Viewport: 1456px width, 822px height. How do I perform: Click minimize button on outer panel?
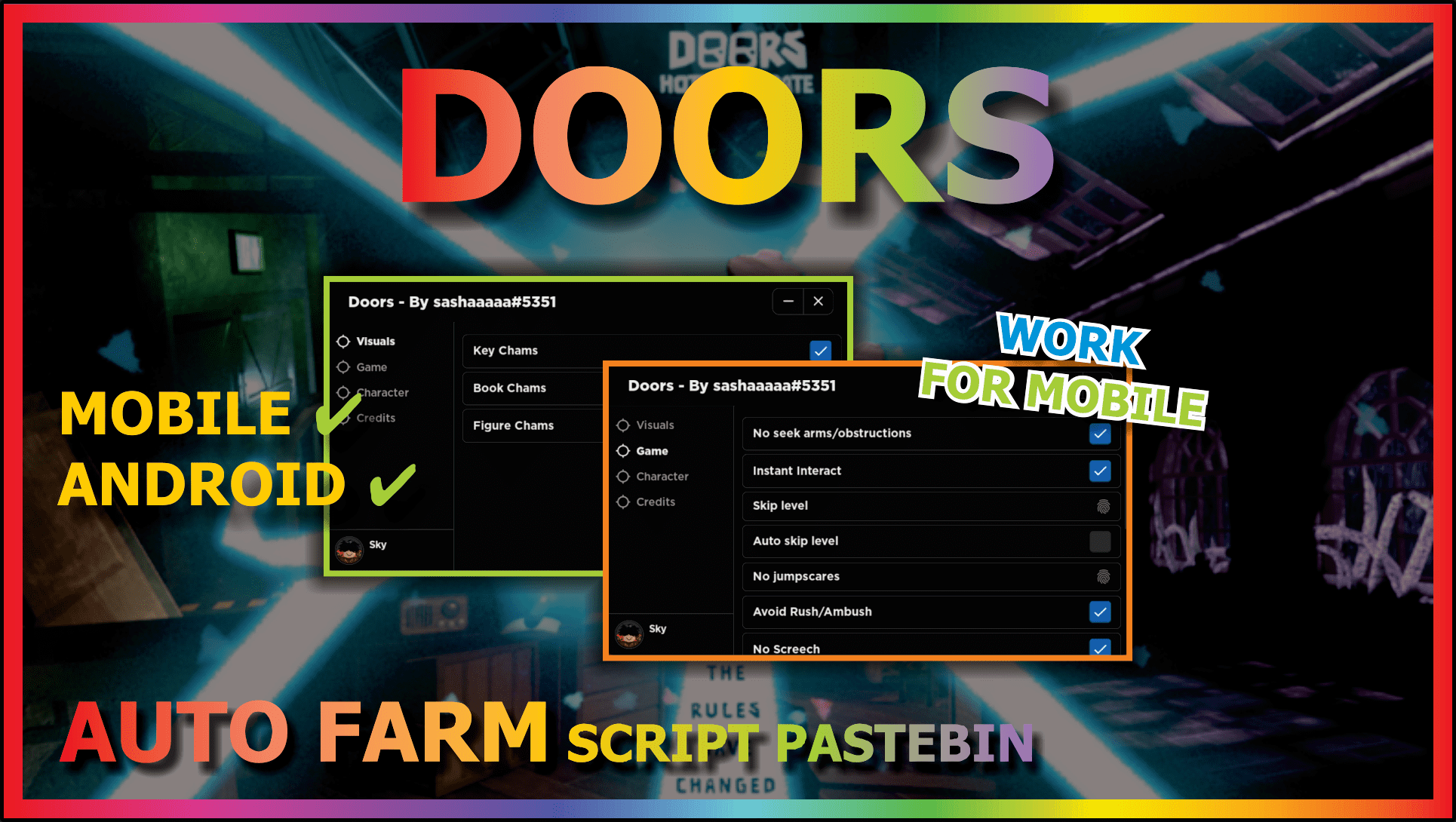coord(788,300)
